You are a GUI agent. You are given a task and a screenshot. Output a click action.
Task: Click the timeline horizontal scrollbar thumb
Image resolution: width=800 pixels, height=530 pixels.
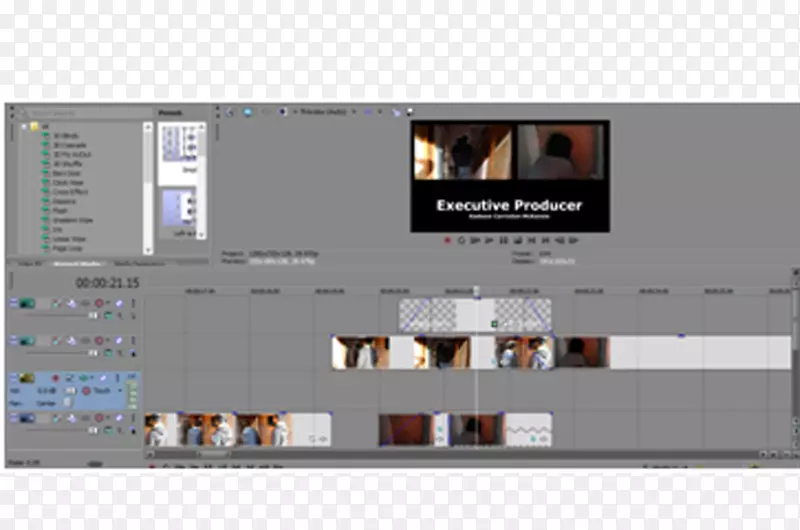[x=214, y=453]
